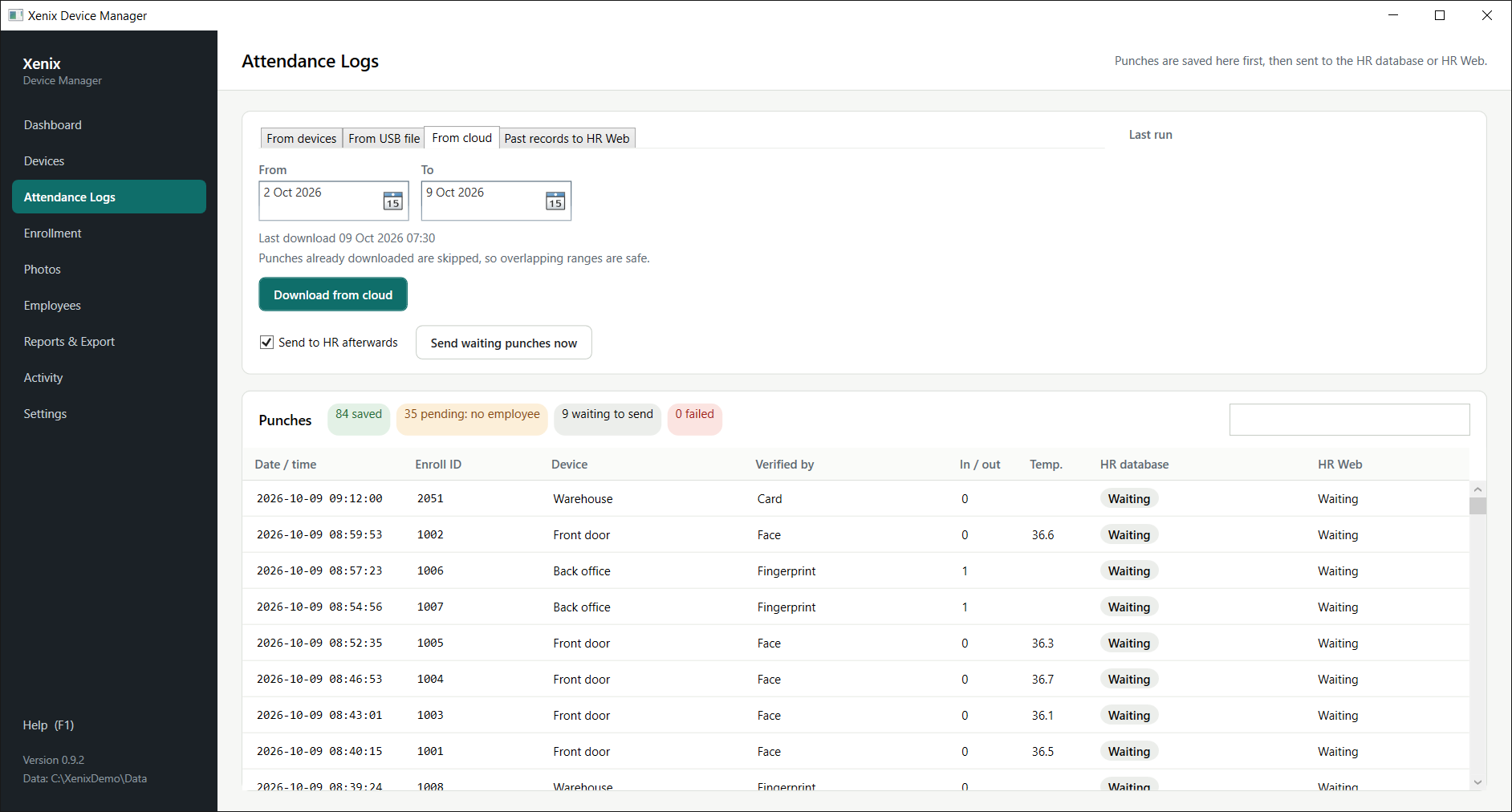The height and width of the screenshot is (812, 1512).
Task: Filter by the 0 failed chip
Action: point(694,420)
